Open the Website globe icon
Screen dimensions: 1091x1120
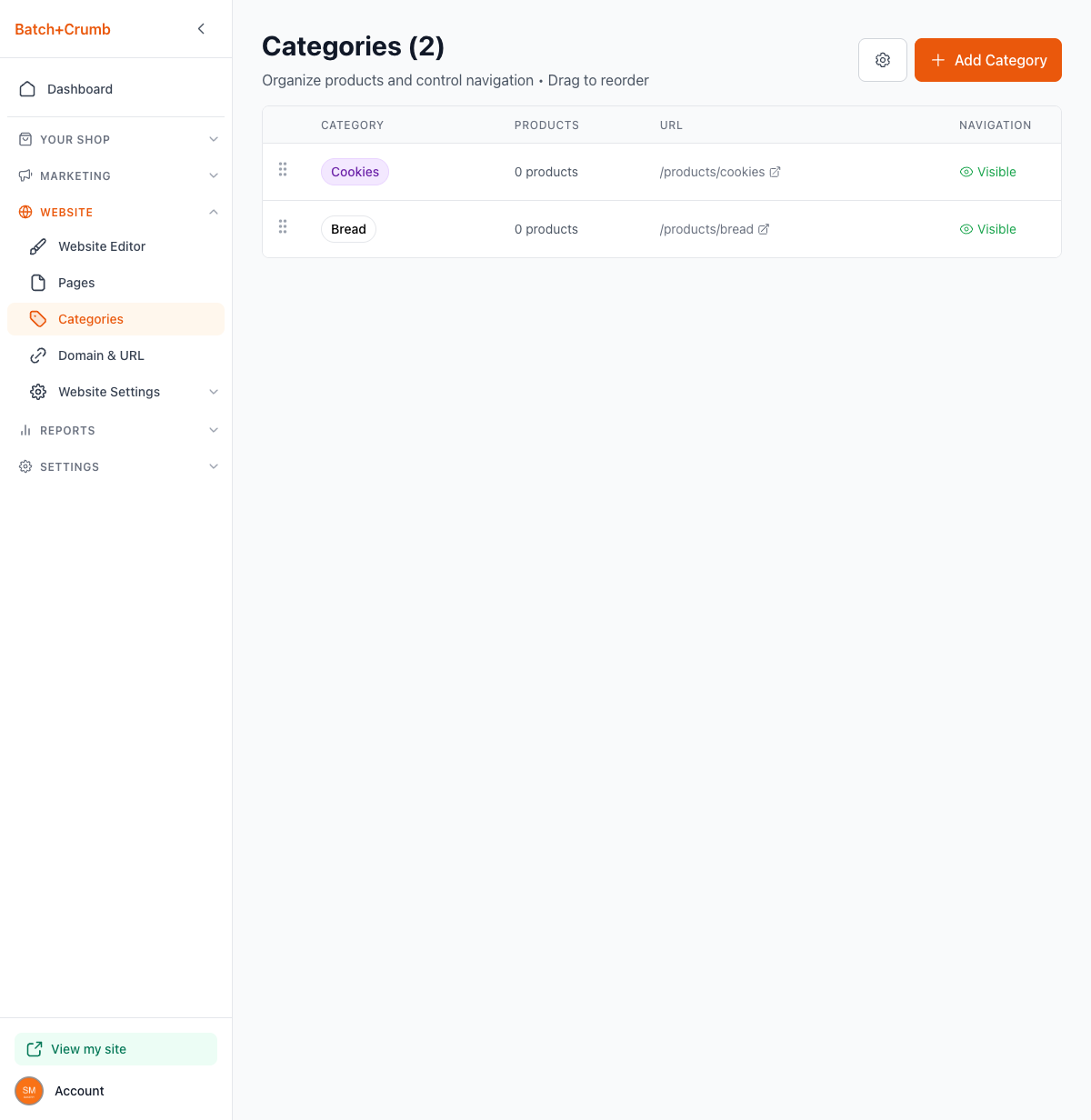coord(24,212)
